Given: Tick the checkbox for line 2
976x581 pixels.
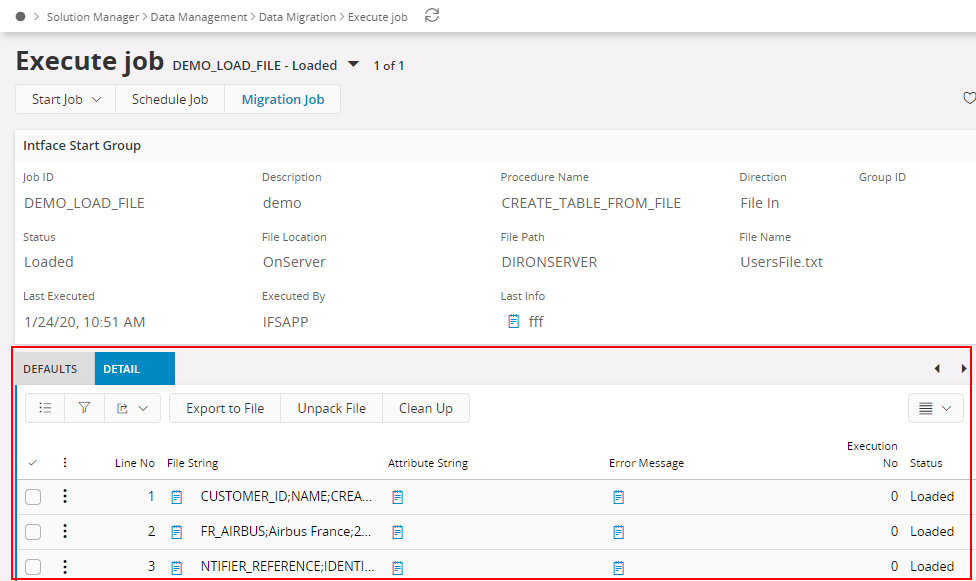Looking at the screenshot, I should point(33,532).
